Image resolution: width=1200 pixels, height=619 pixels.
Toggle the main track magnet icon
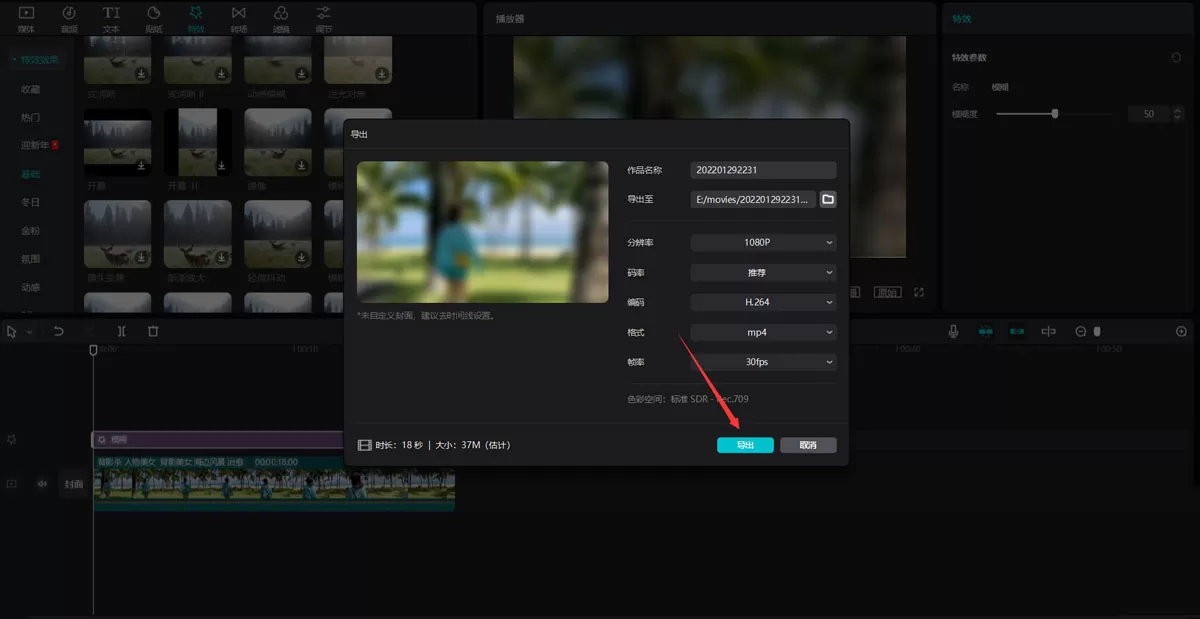pos(985,331)
